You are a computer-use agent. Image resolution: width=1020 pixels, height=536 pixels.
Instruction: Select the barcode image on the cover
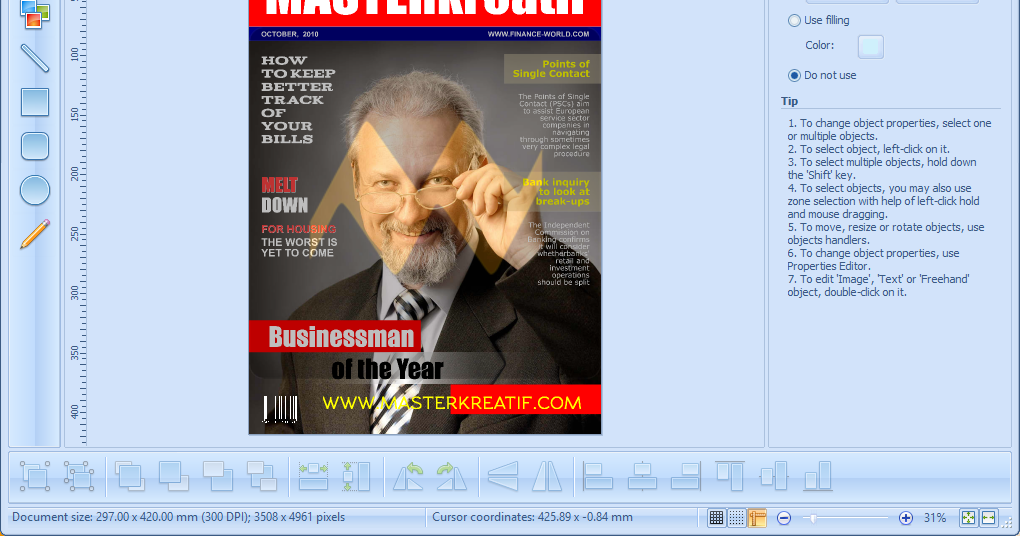pos(280,409)
